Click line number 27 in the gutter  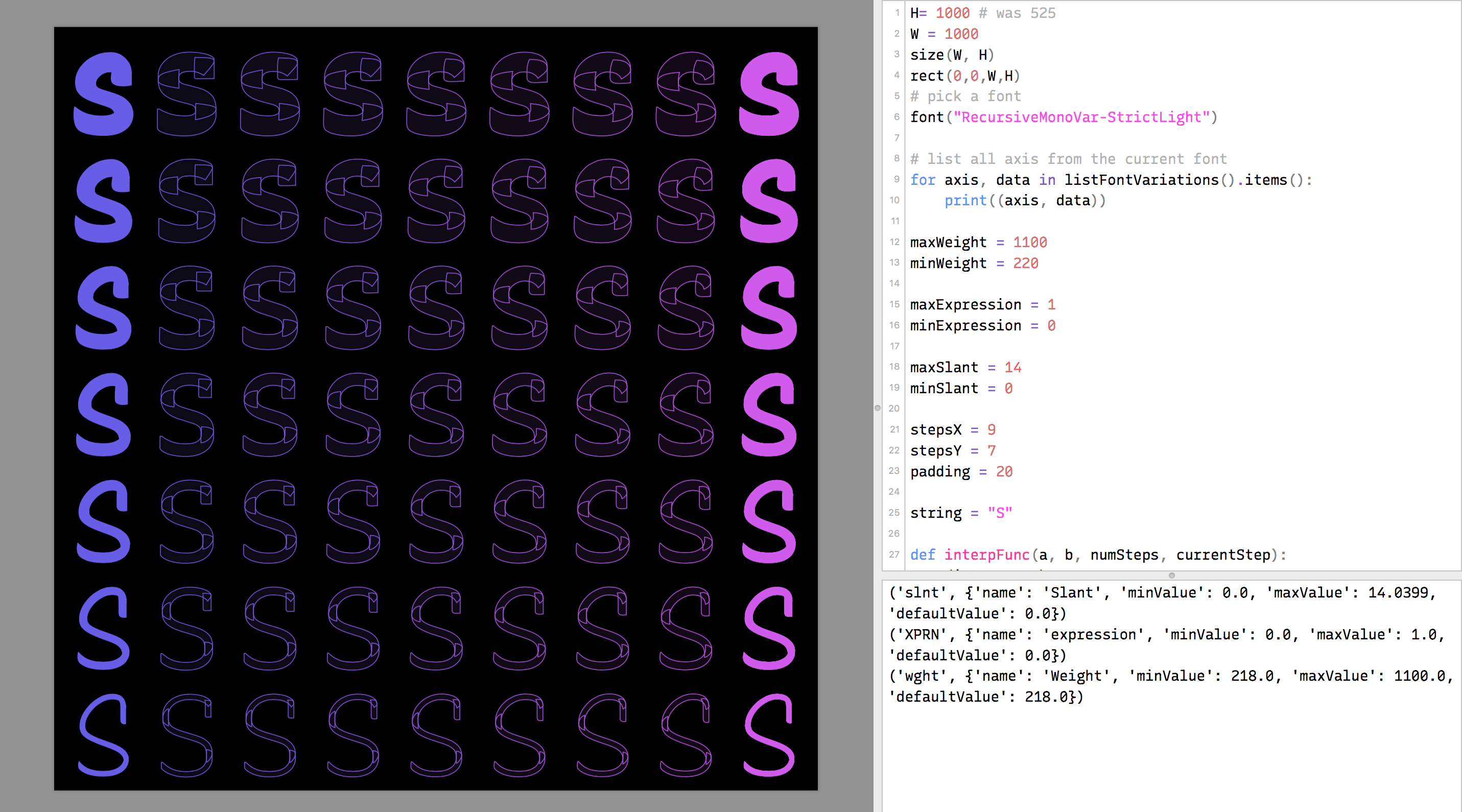(895, 555)
